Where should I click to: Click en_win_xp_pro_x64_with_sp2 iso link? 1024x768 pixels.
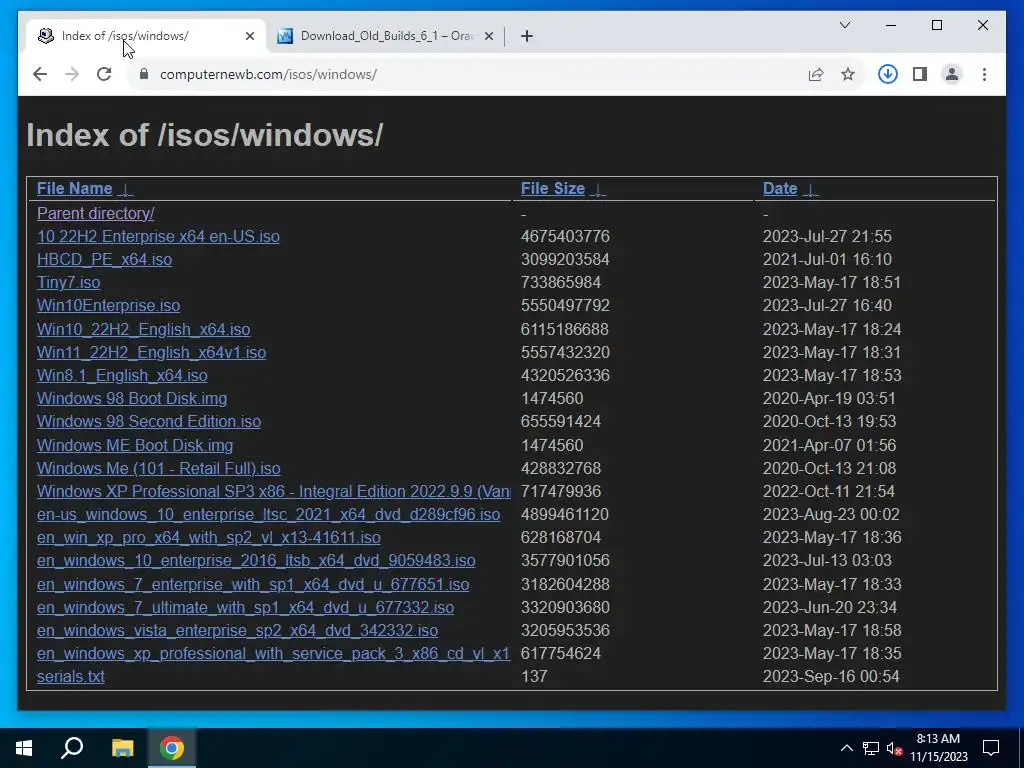209,537
